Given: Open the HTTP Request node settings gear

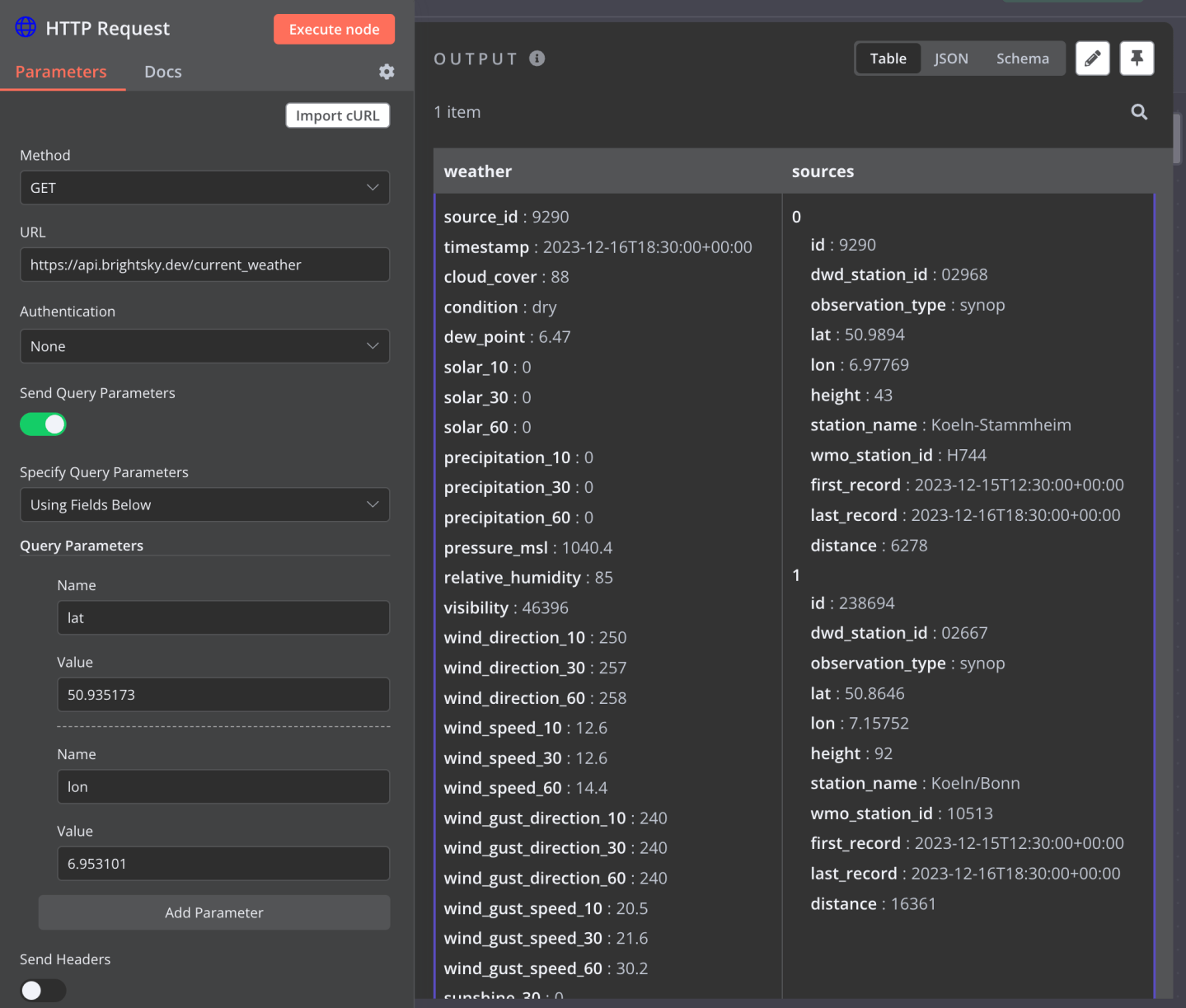Looking at the screenshot, I should click(x=387, y=72).
